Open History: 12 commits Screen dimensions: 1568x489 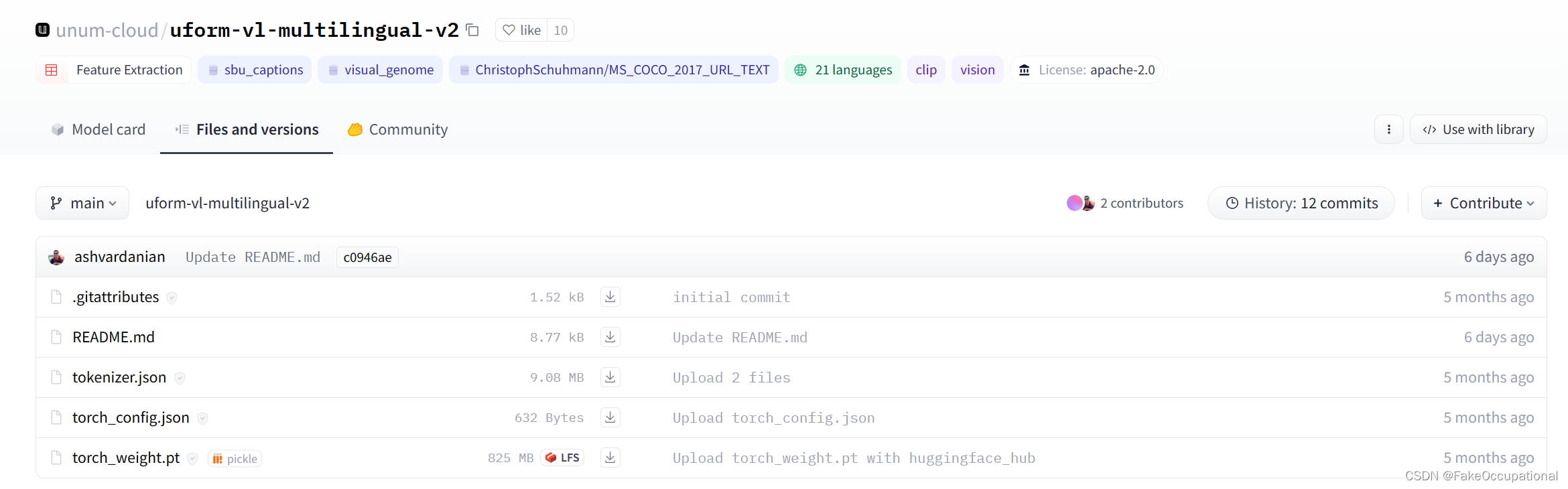[x=1301, y=203]
